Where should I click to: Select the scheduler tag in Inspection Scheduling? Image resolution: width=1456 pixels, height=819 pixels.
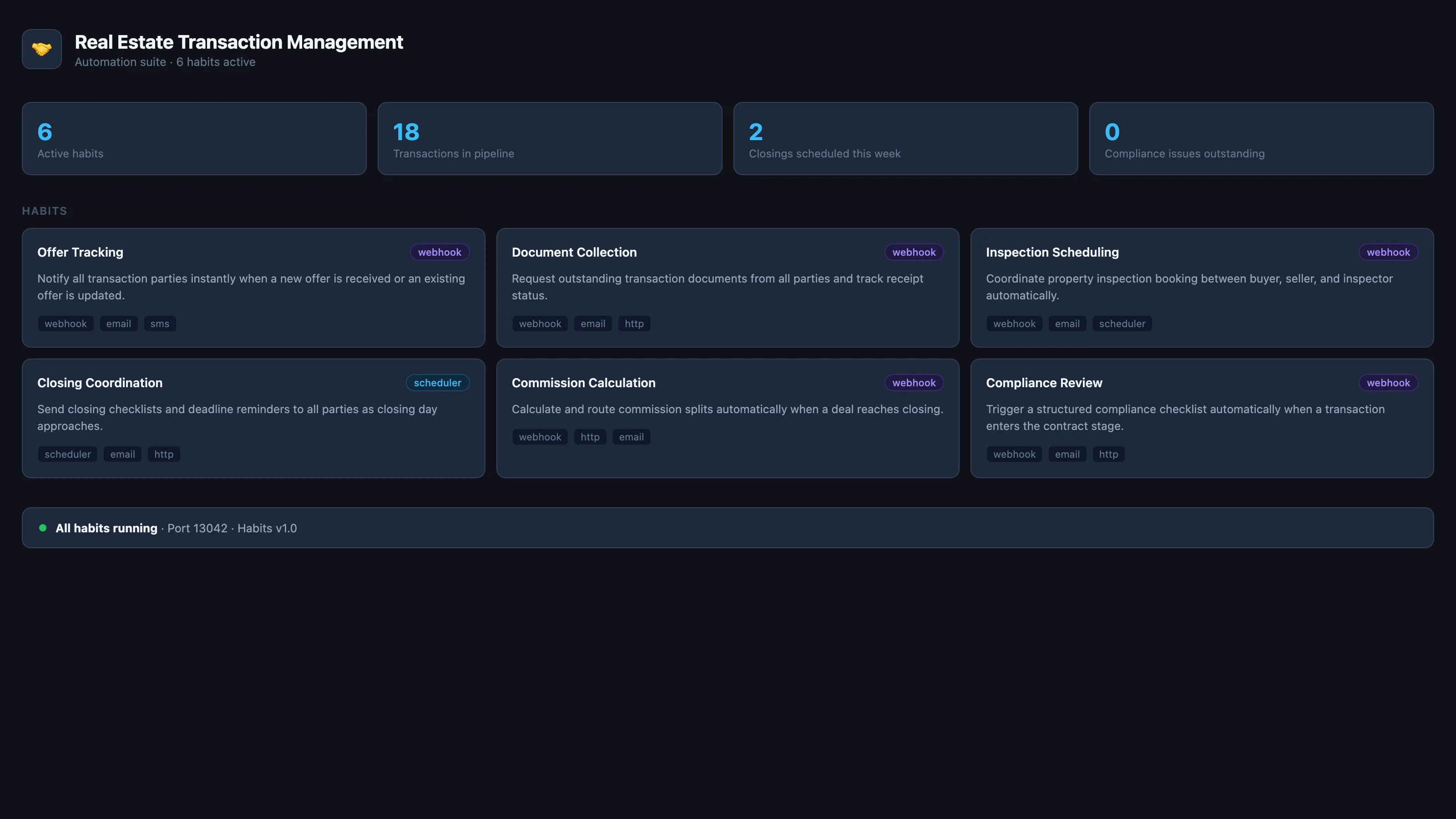click(x=1122, y=324)
